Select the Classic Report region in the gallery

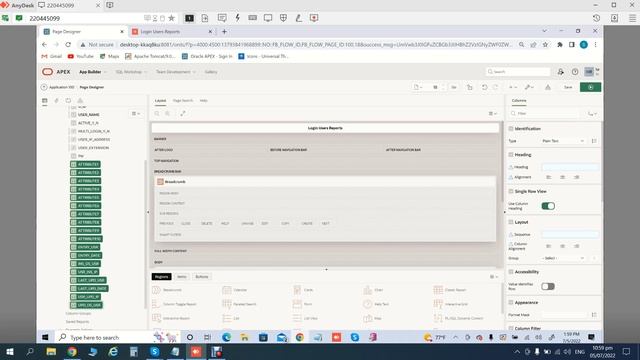coord(450,290)
